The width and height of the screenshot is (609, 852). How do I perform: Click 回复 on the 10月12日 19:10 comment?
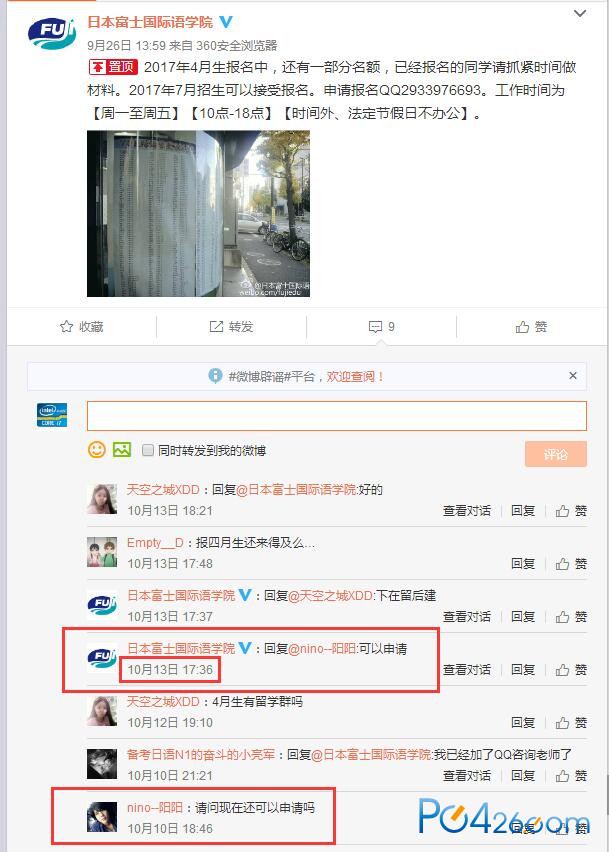(523, 723)
